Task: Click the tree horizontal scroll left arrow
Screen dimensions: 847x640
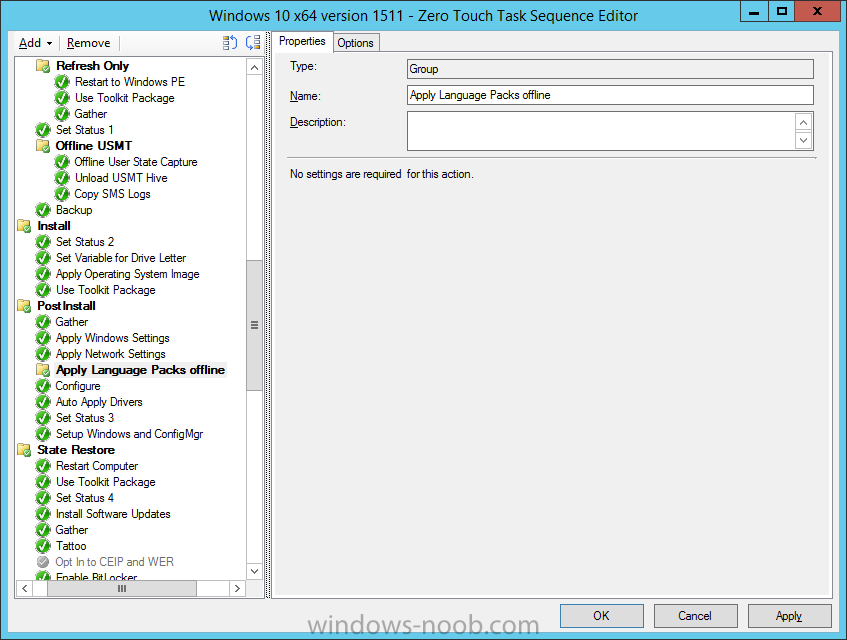Action: click(24, 588)
